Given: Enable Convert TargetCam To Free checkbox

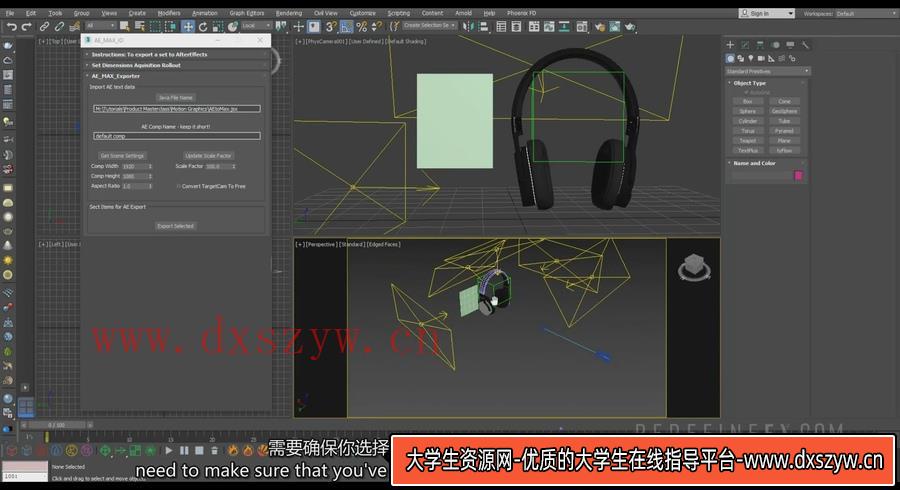Looking at the screenshot, I should click(x=179, y=186).
